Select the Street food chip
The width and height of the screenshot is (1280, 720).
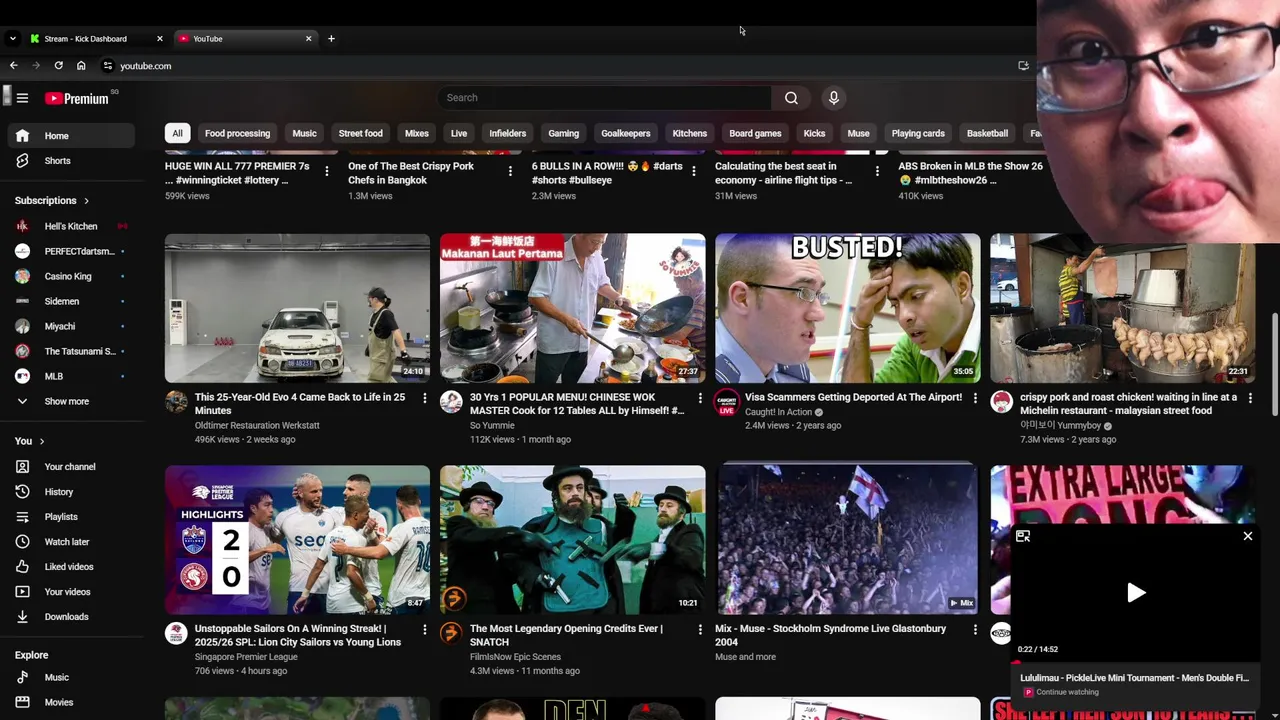[360, 133]
